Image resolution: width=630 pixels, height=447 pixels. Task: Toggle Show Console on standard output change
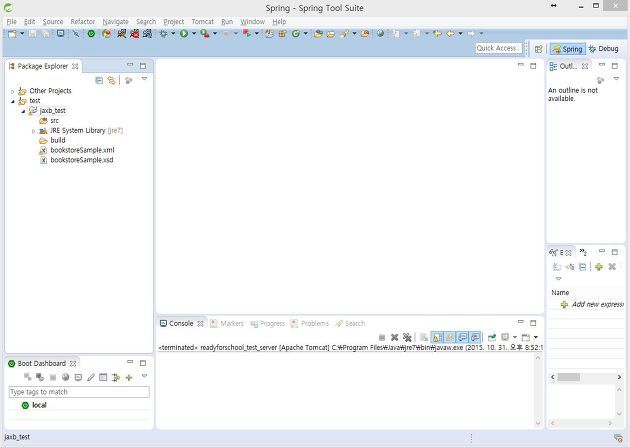tap(462, 337)
